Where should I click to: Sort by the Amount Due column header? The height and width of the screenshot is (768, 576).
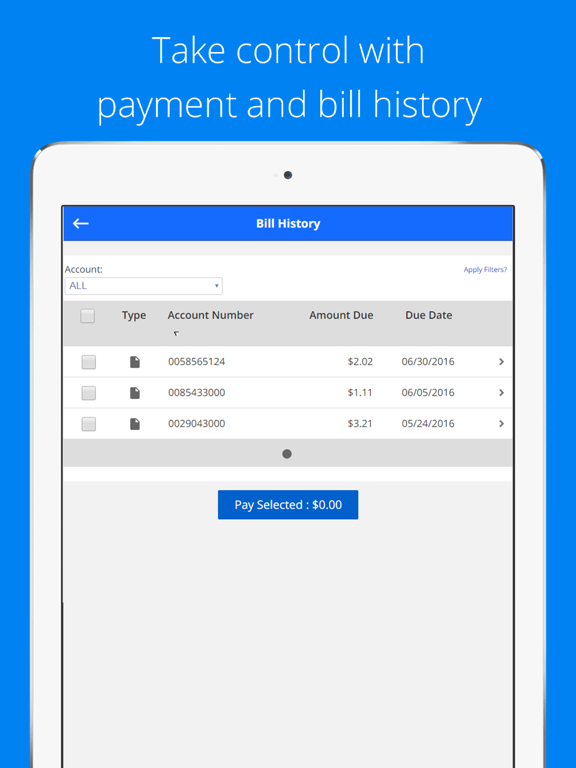tap(341, 315)
